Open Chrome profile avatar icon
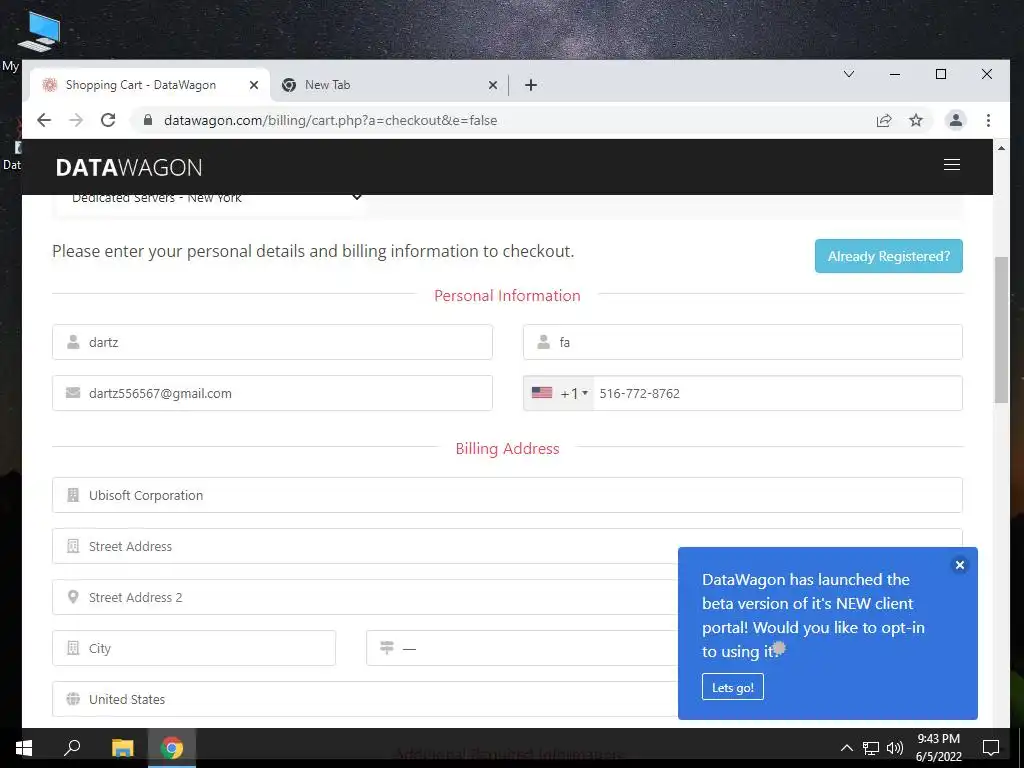1024x768 pixels. pos(955,120)
